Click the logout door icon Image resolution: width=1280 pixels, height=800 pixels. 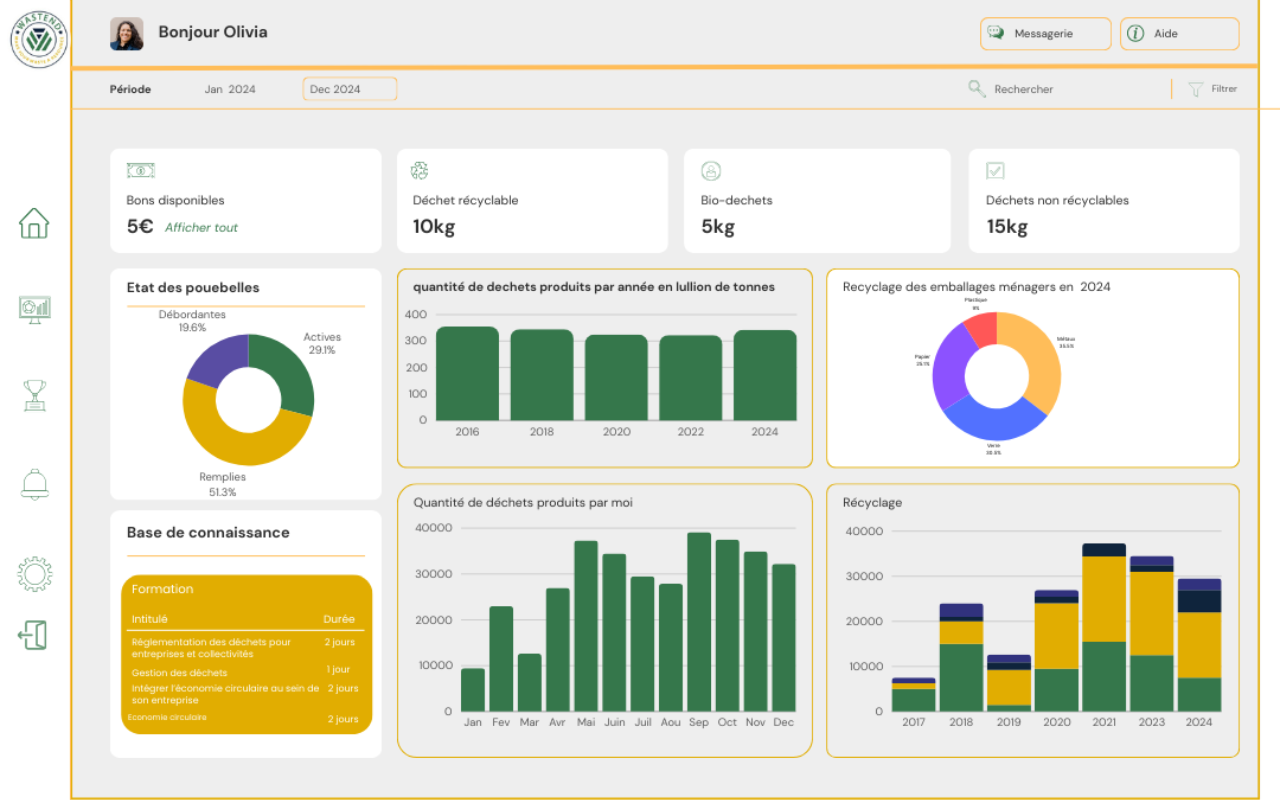33,635
